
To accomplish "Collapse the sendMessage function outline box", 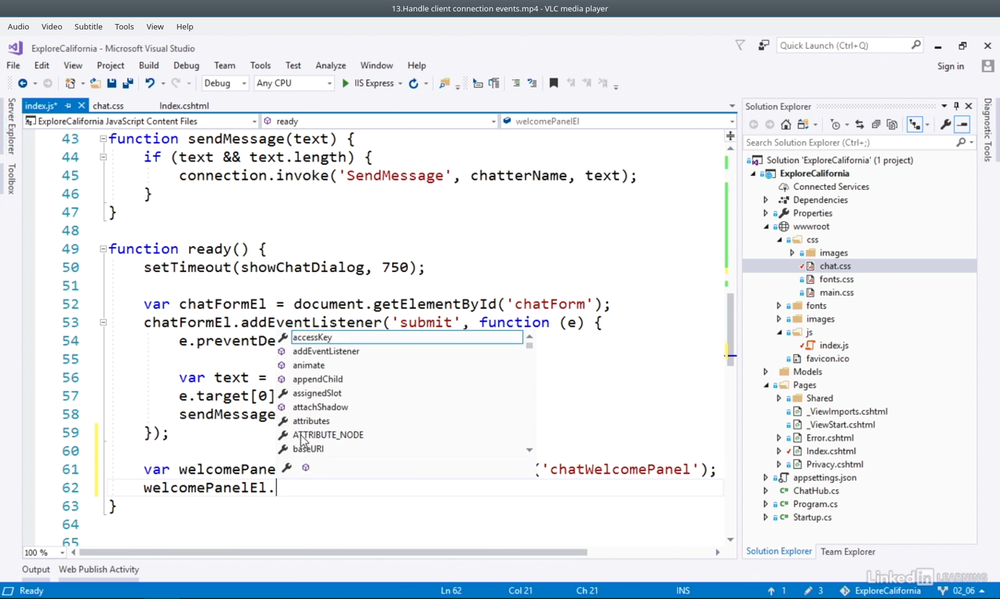I will tap(103, 139).
